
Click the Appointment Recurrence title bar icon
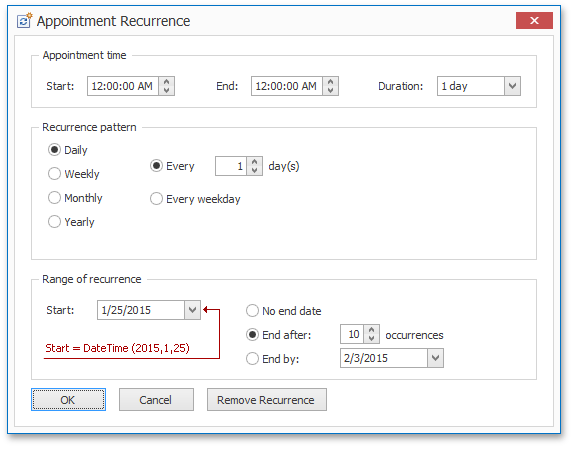tap(25, 20)
